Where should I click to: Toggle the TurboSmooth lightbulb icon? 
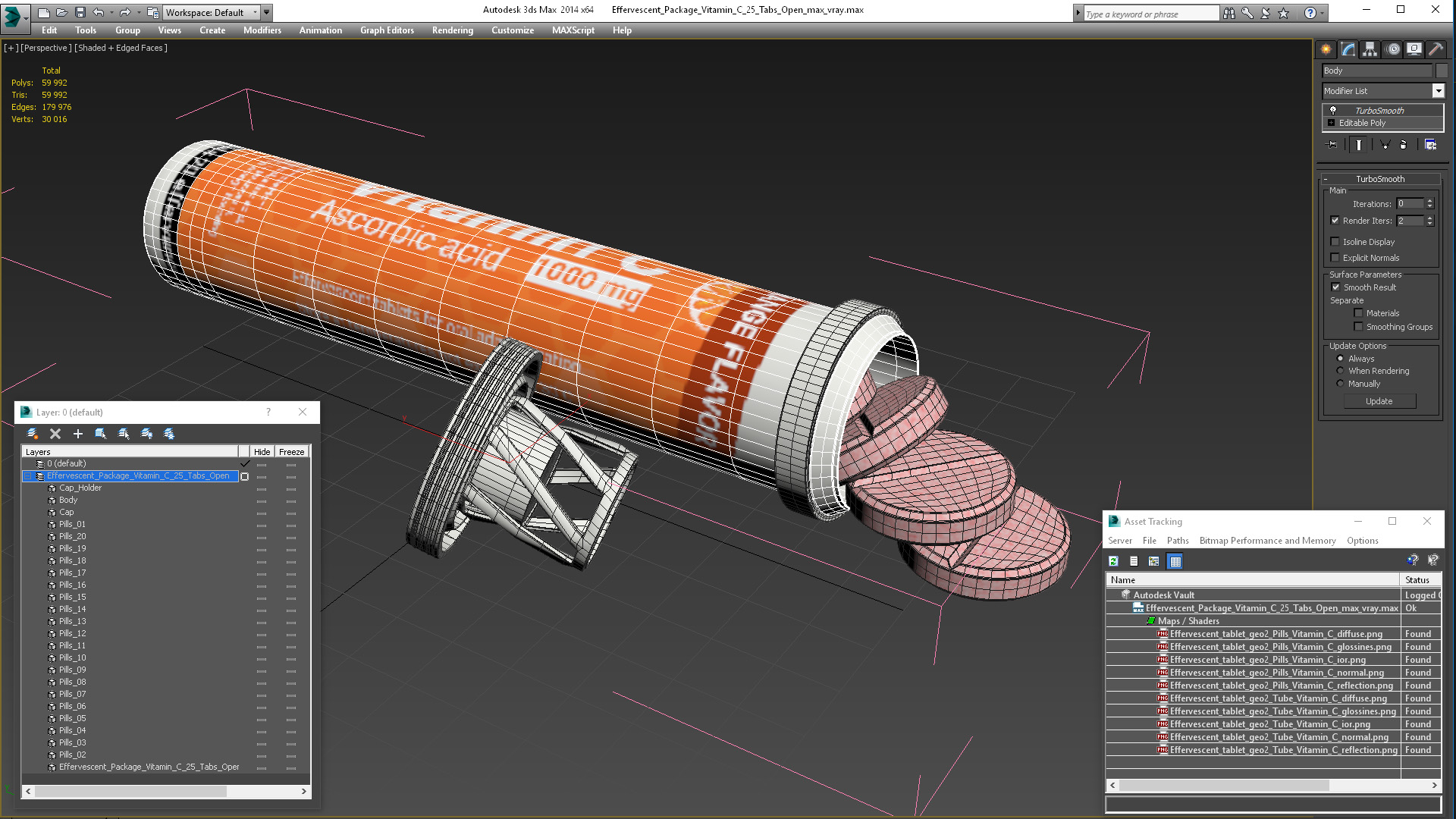[x=1332, y=111]
